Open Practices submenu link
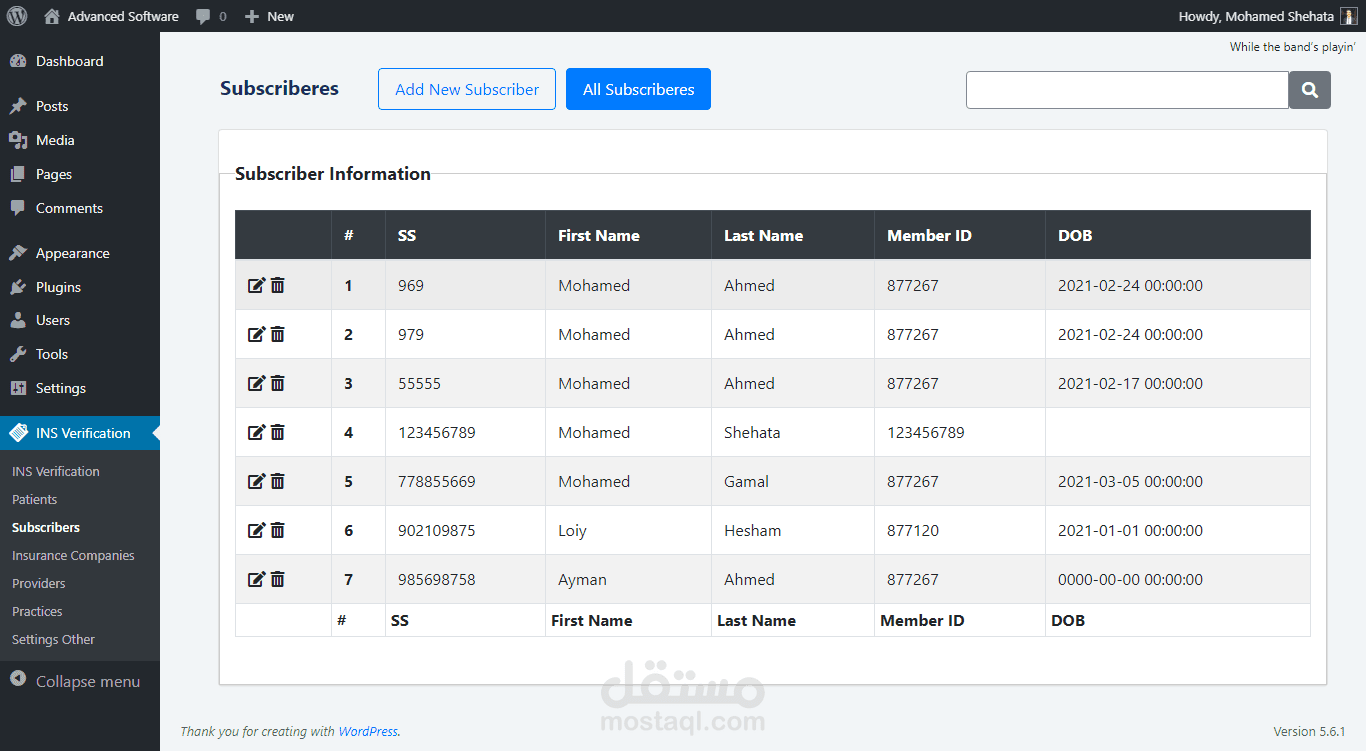 point(37,611)
